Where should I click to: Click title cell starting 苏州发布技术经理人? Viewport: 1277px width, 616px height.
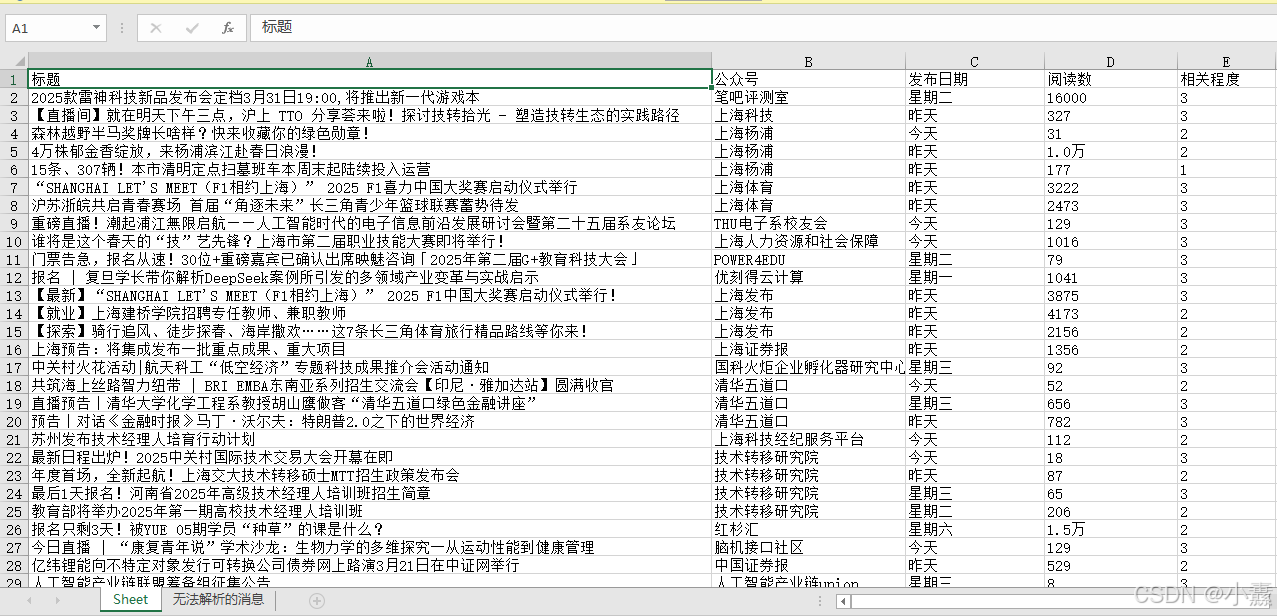click(x=369, y=439)
